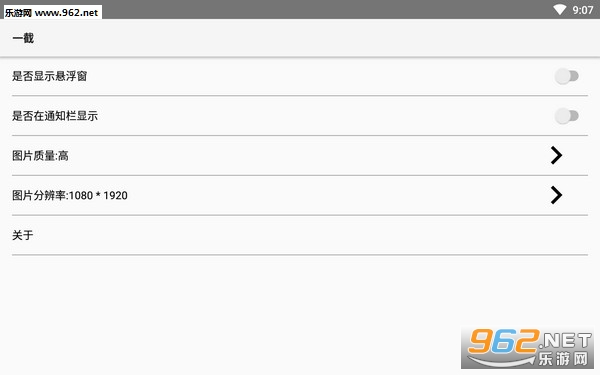Tap the 1080 * 1920 resolution value

coord(98,196)
